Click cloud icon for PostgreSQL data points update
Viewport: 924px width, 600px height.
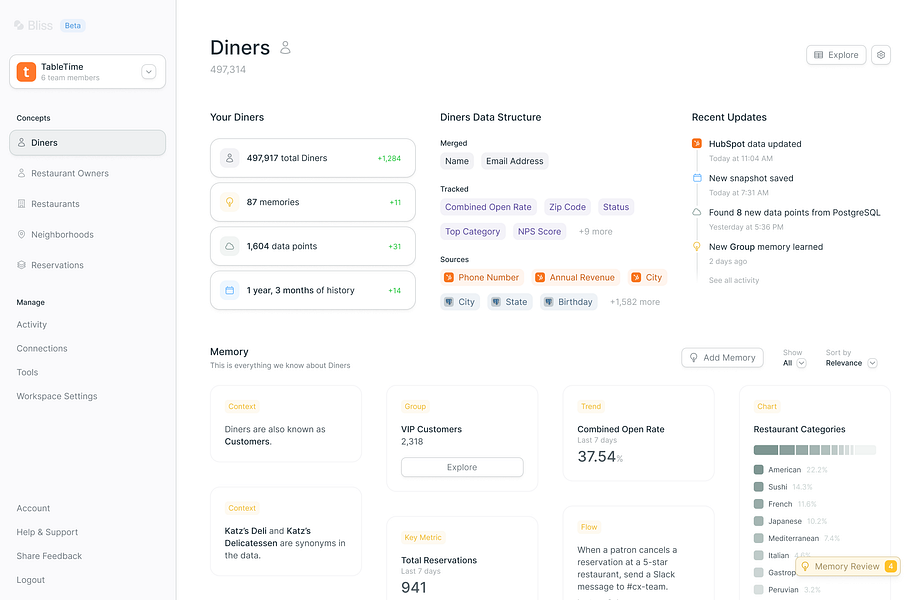tap(697, 212)
